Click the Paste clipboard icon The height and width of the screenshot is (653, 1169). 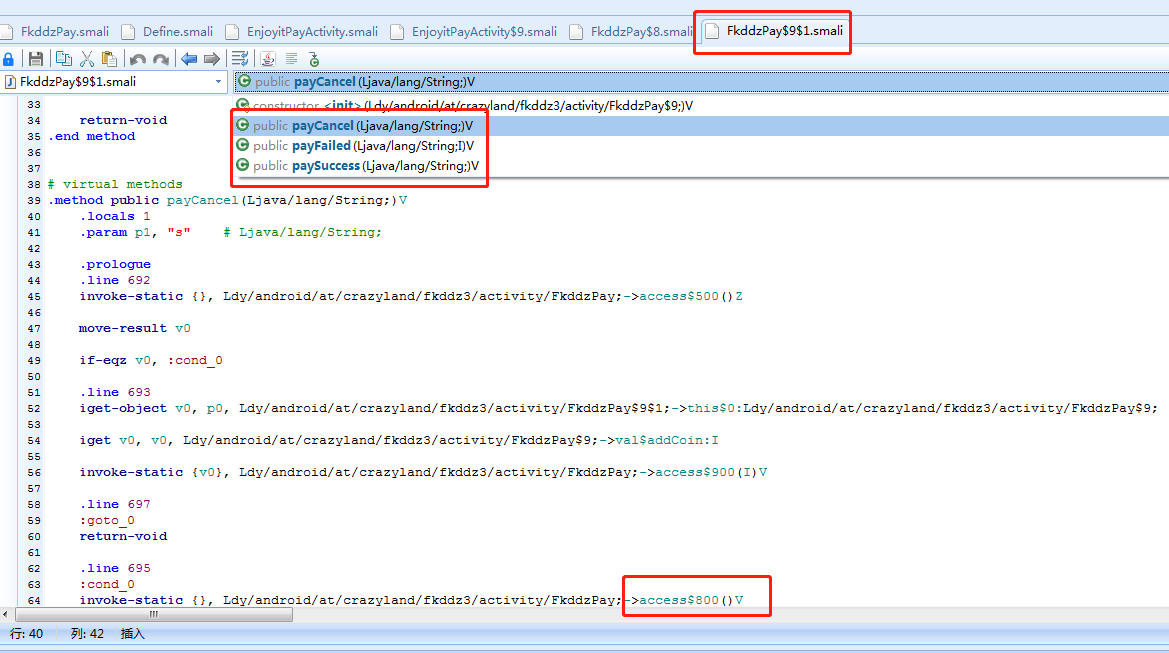(109, 59)
